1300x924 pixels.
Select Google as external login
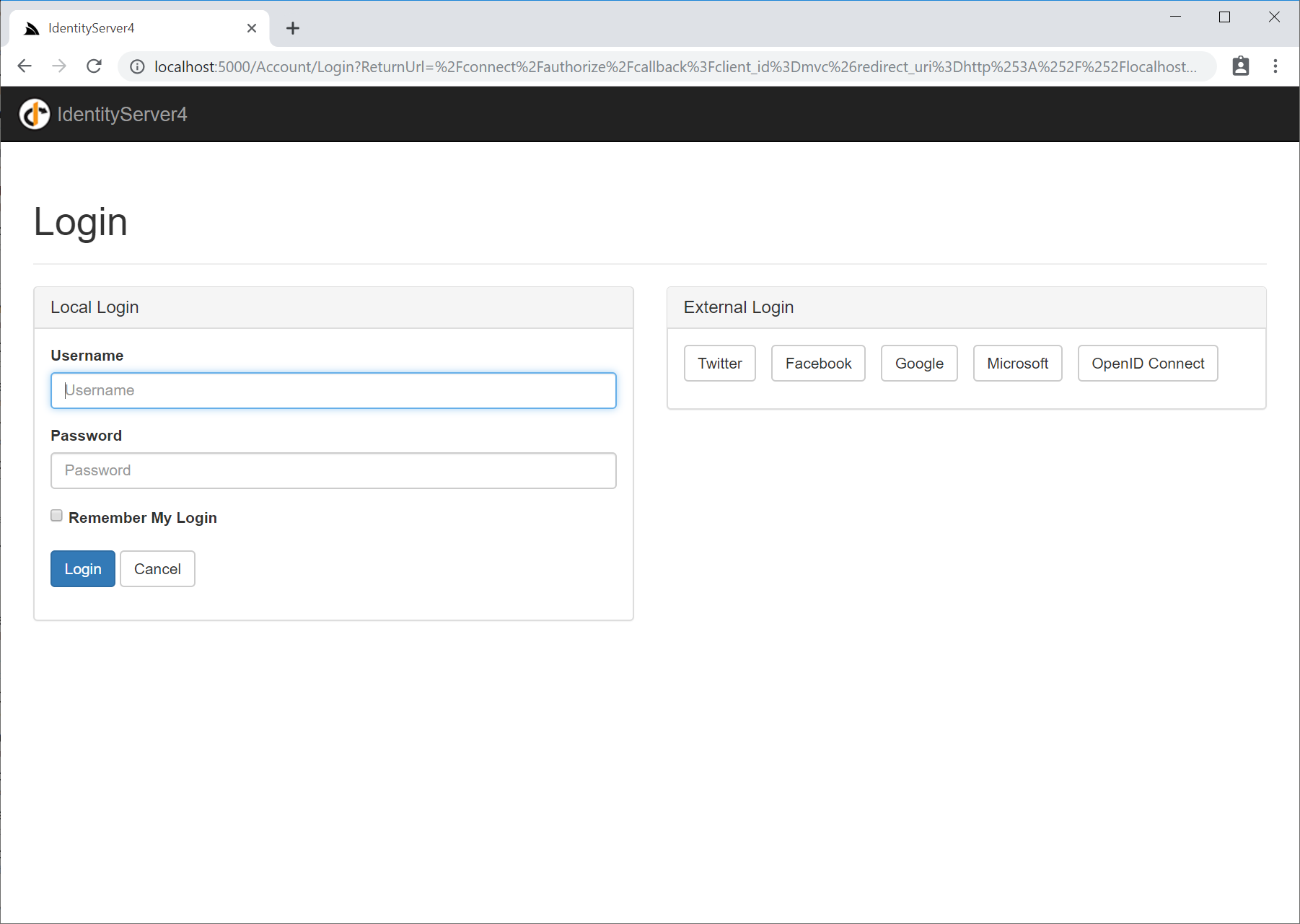click(x=918, y=363)
